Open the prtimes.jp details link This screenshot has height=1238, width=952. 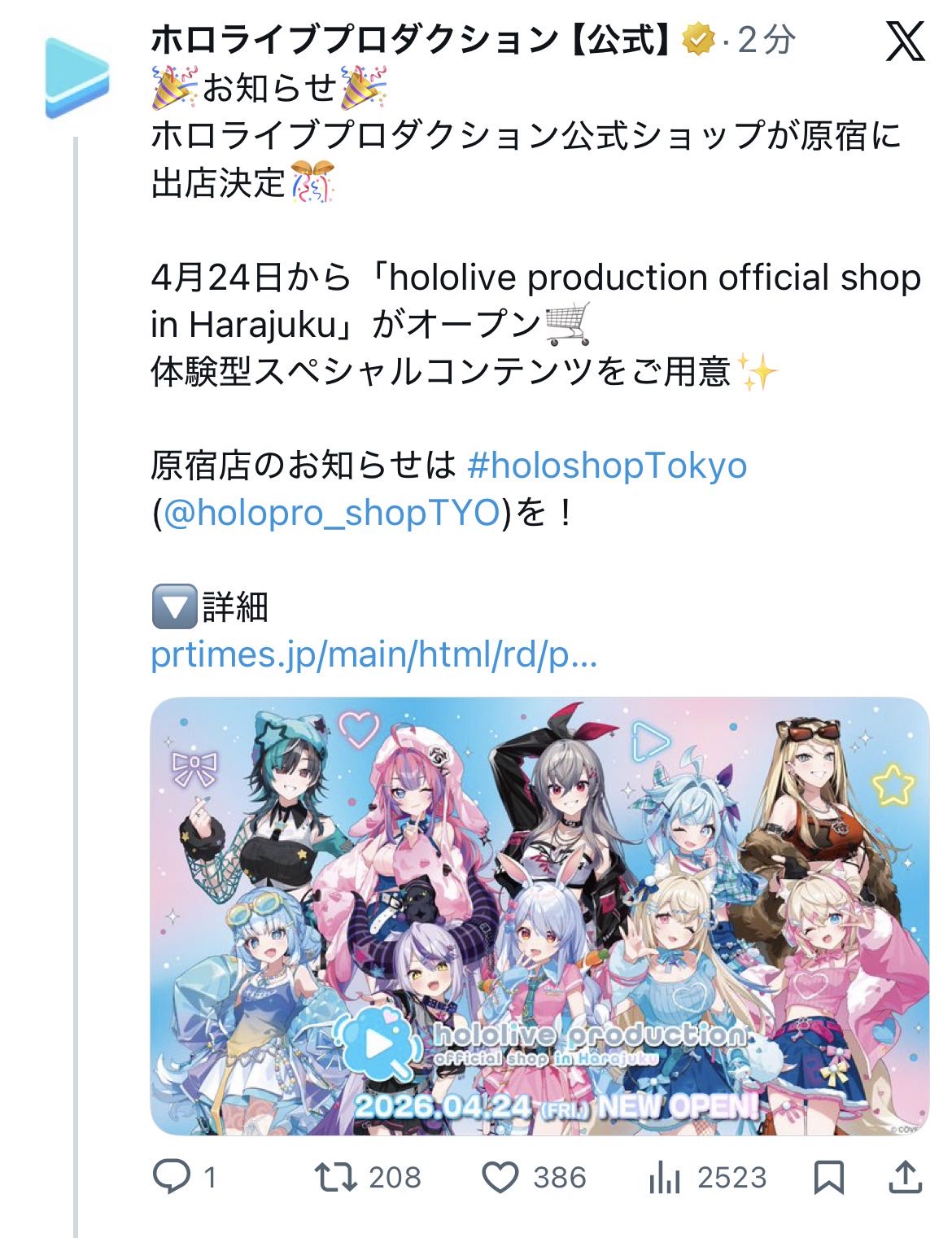pyautogui.click(x=374, y=654)
